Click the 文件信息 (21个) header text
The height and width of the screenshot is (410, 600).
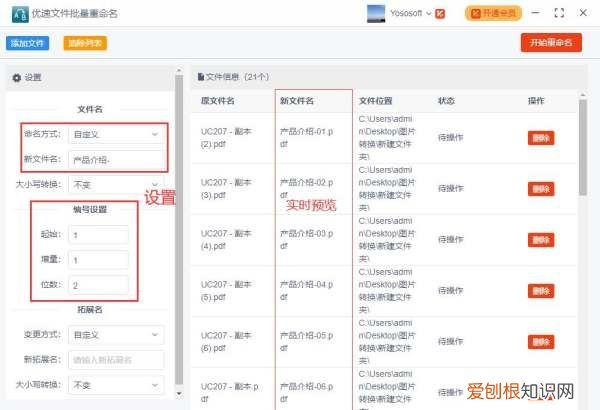pyautogui.click(x=237, y=77)
